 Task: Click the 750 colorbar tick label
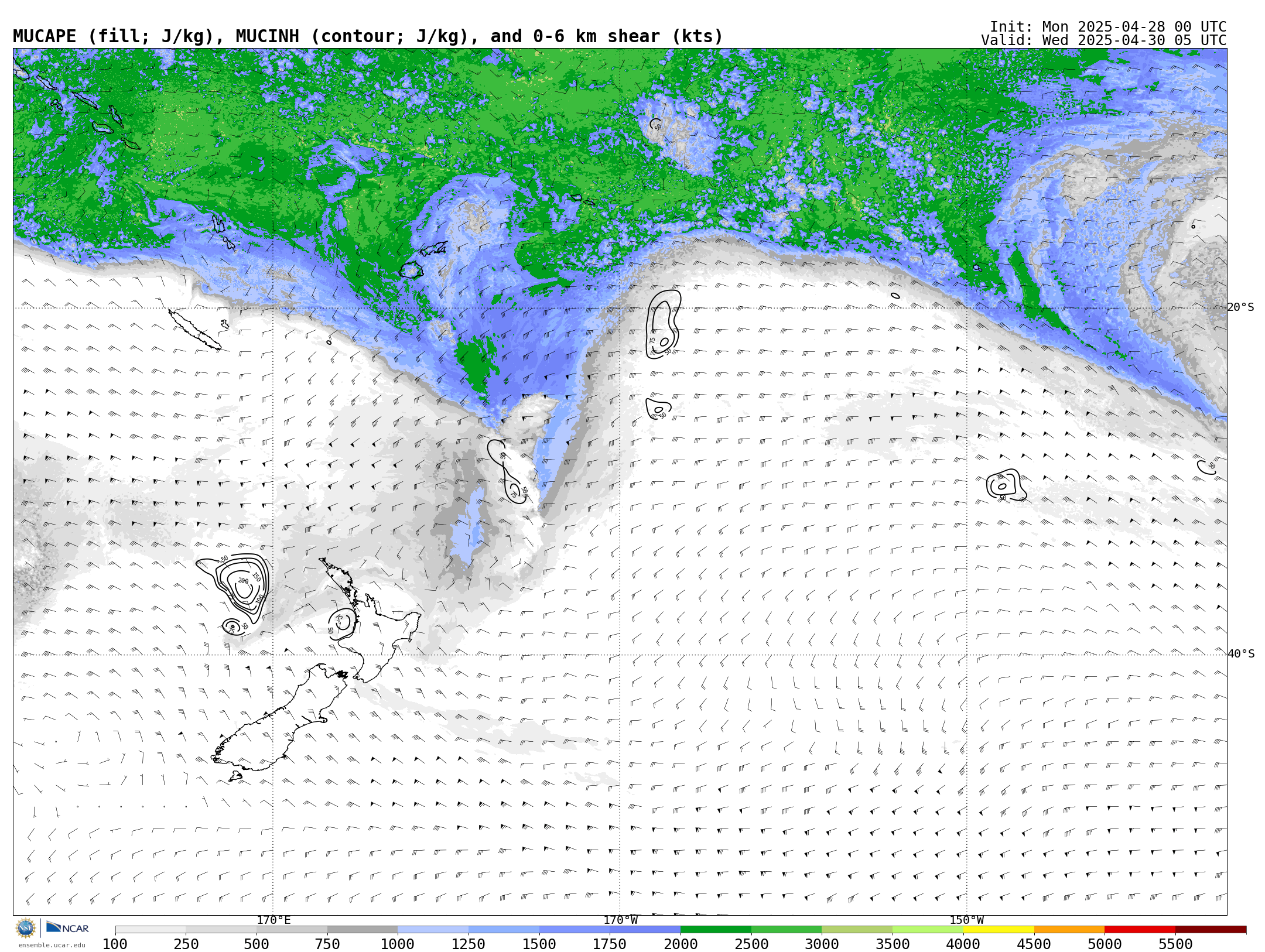point(327,944)
